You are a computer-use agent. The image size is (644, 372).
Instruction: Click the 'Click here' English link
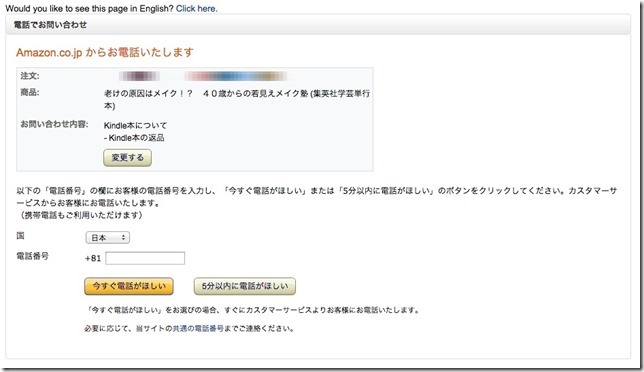[196, 9]
